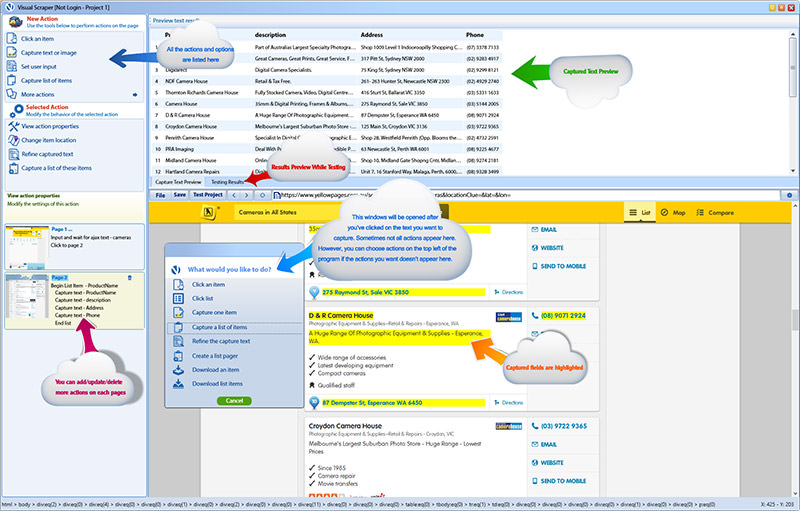Choose the 'Set user input' action icon

(13, 67)
